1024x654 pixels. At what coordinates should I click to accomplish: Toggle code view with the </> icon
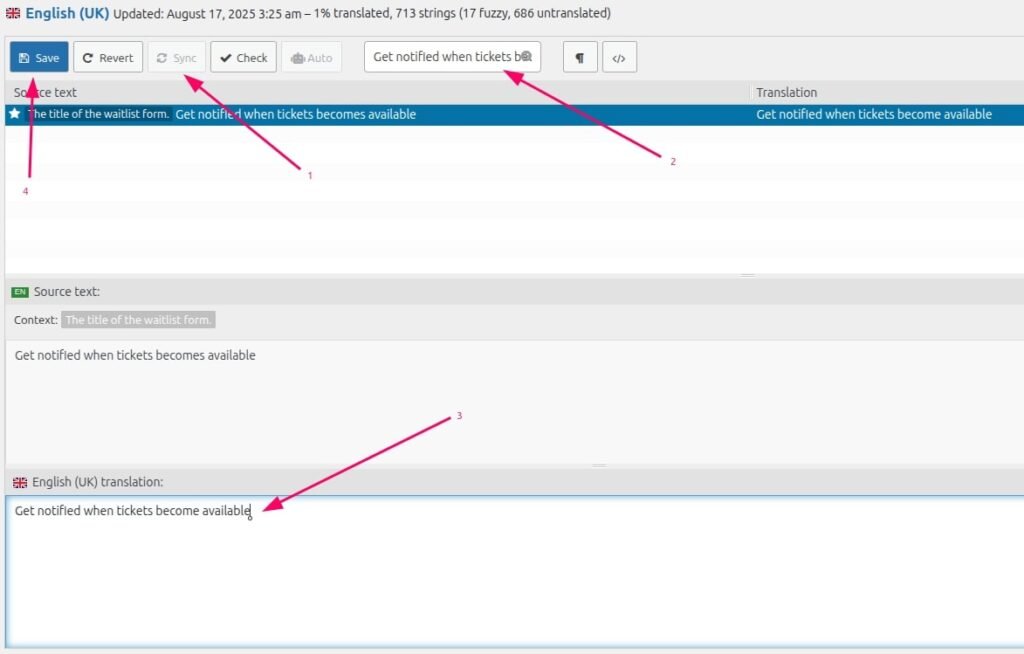[619, 58]
